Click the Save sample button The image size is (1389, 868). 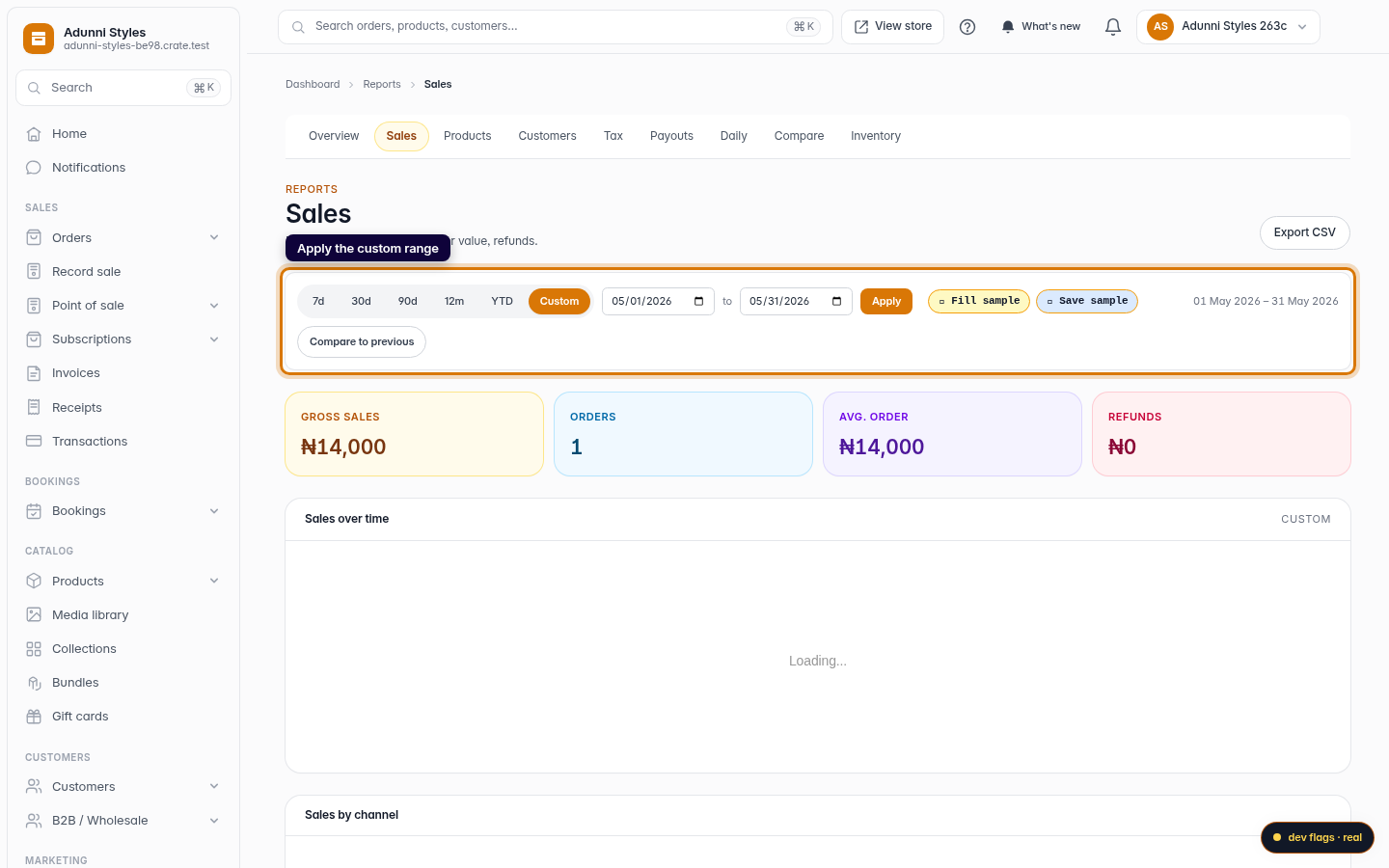tap(1087, 301)
